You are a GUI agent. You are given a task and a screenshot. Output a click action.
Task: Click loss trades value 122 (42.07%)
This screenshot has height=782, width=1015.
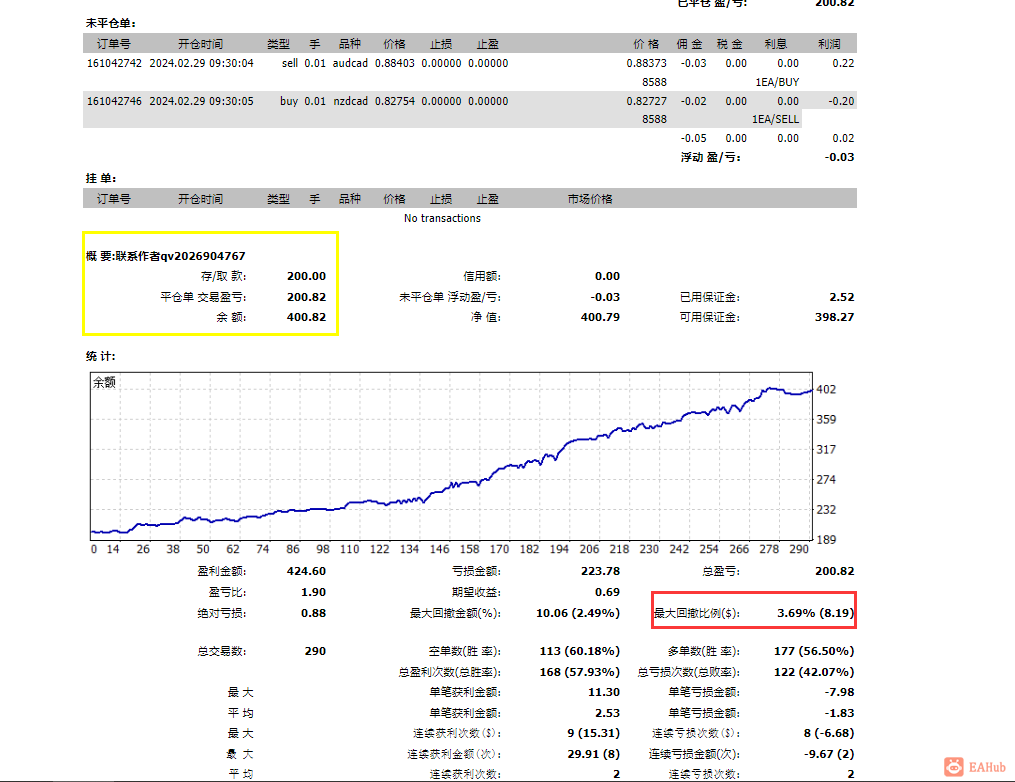[814, 672]
